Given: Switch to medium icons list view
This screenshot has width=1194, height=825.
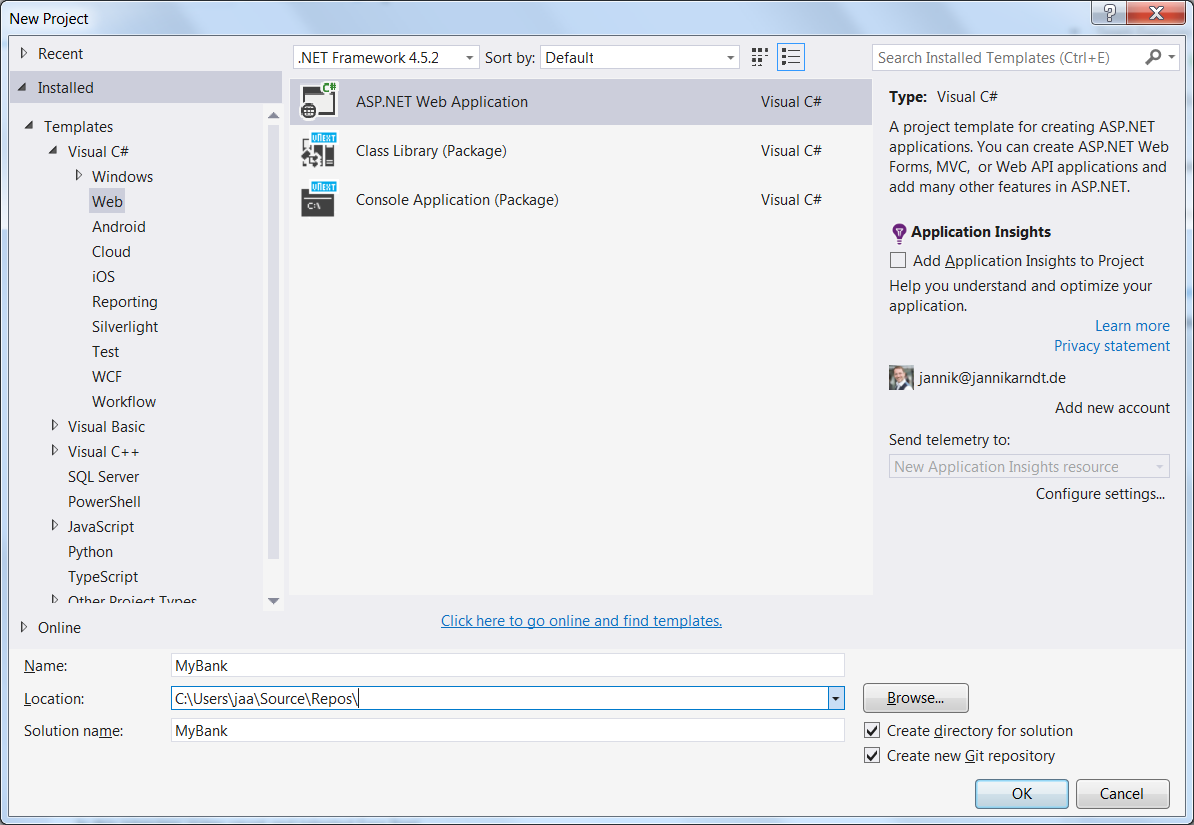Looking at the screenshot, I should point(790,57).
